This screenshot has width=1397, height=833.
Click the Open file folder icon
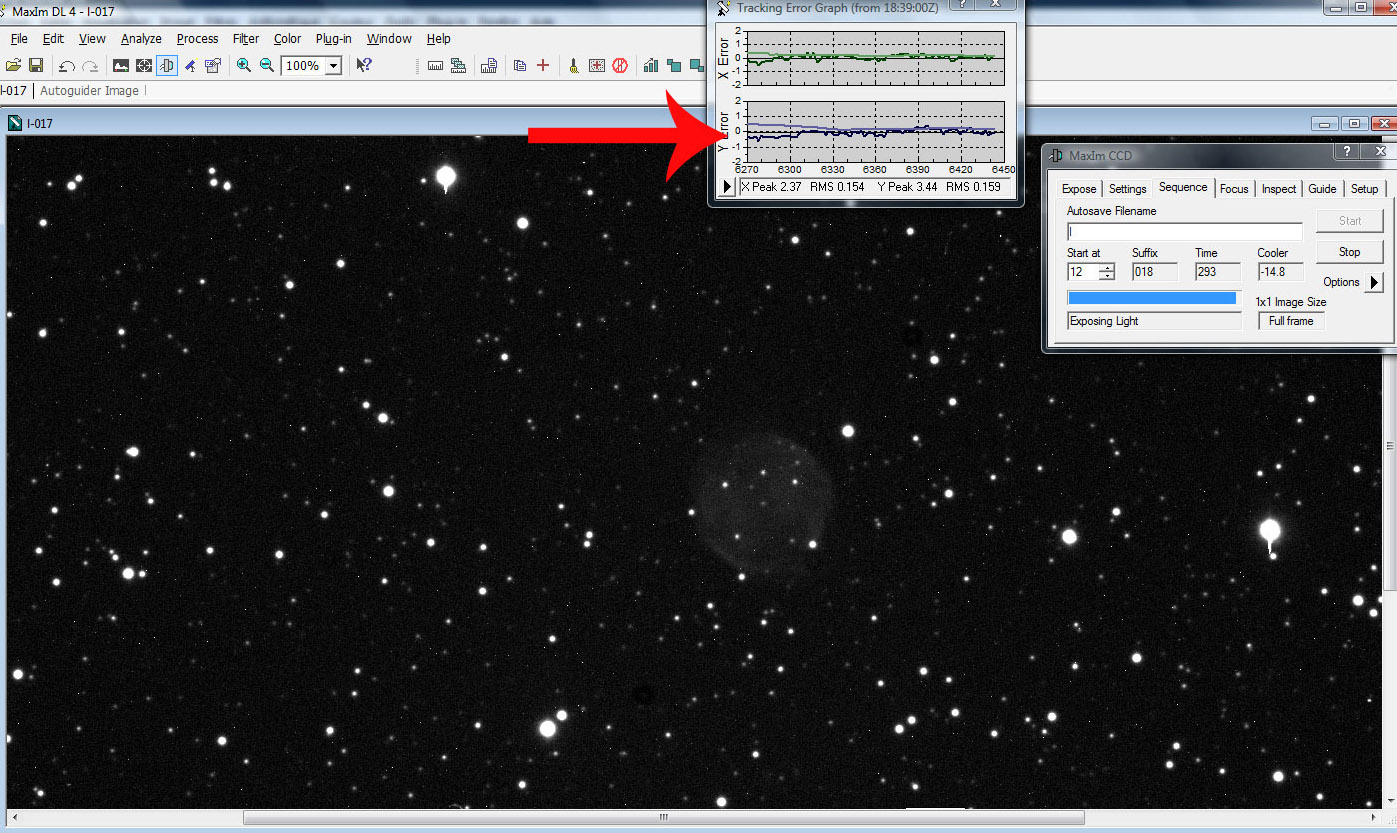point(13,66)
